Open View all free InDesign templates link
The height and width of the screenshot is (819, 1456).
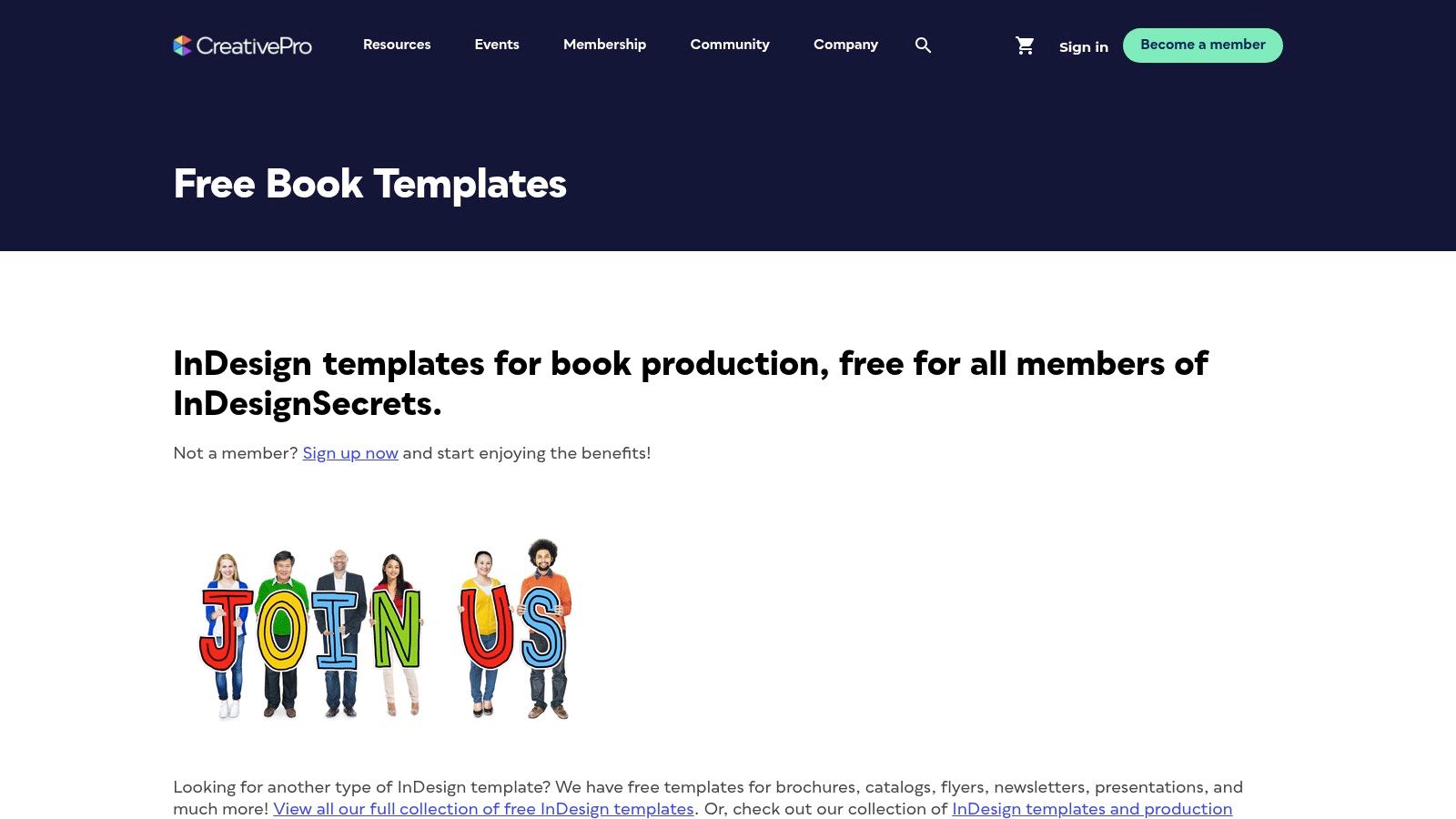coord(483,809)
